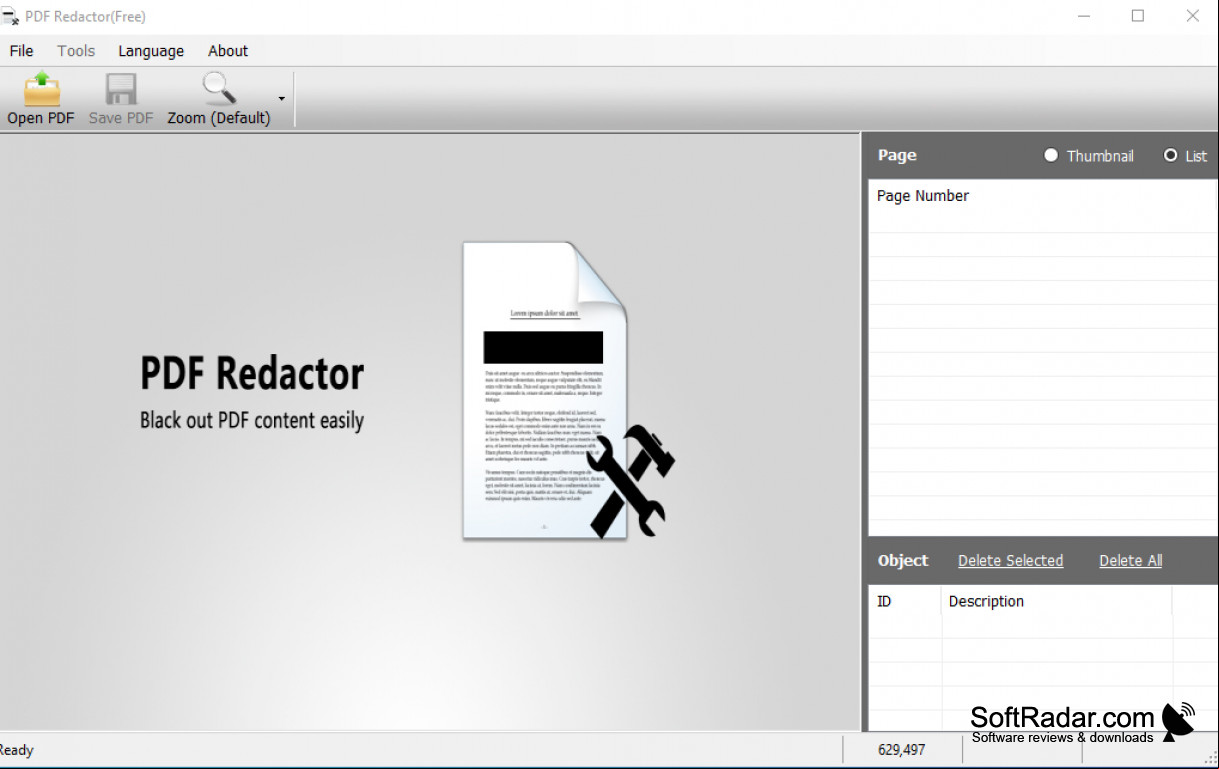Viewport: 1219px width, 769px height.
Task: Open the Language menu
Action: click(151, 51)
